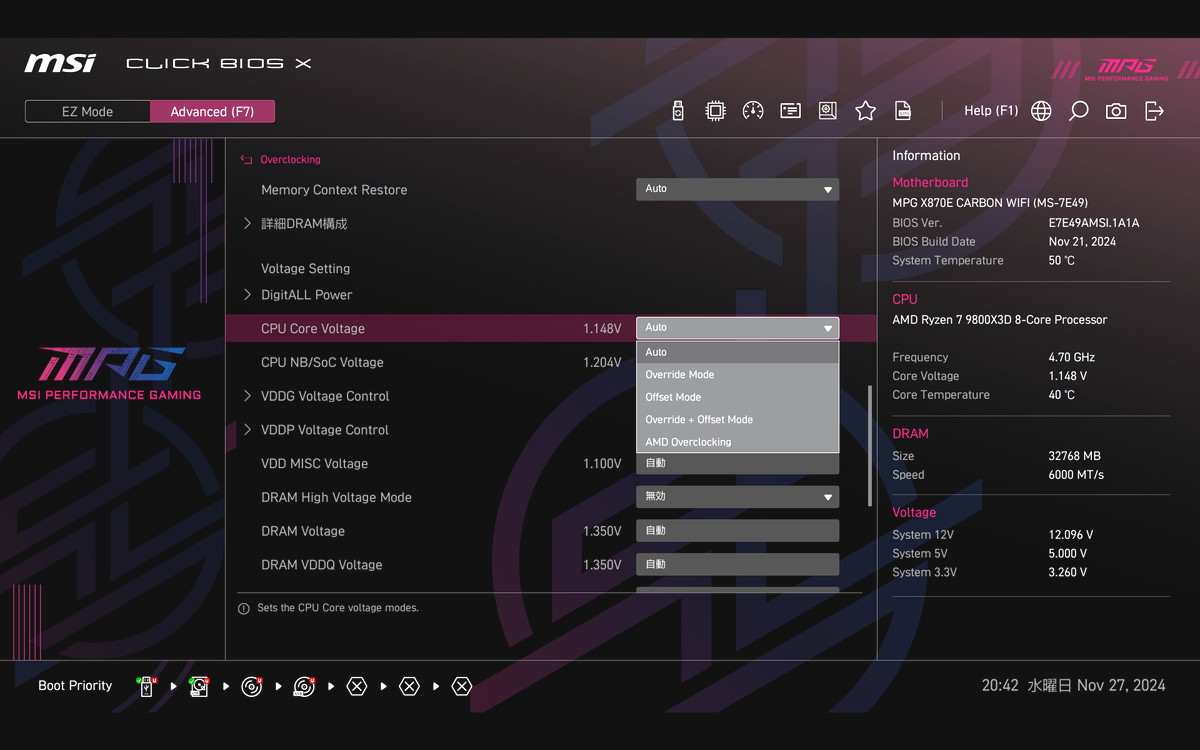Select USB optical disc boot device
This screenshot has width=1200, height=750.
(304, 686)
